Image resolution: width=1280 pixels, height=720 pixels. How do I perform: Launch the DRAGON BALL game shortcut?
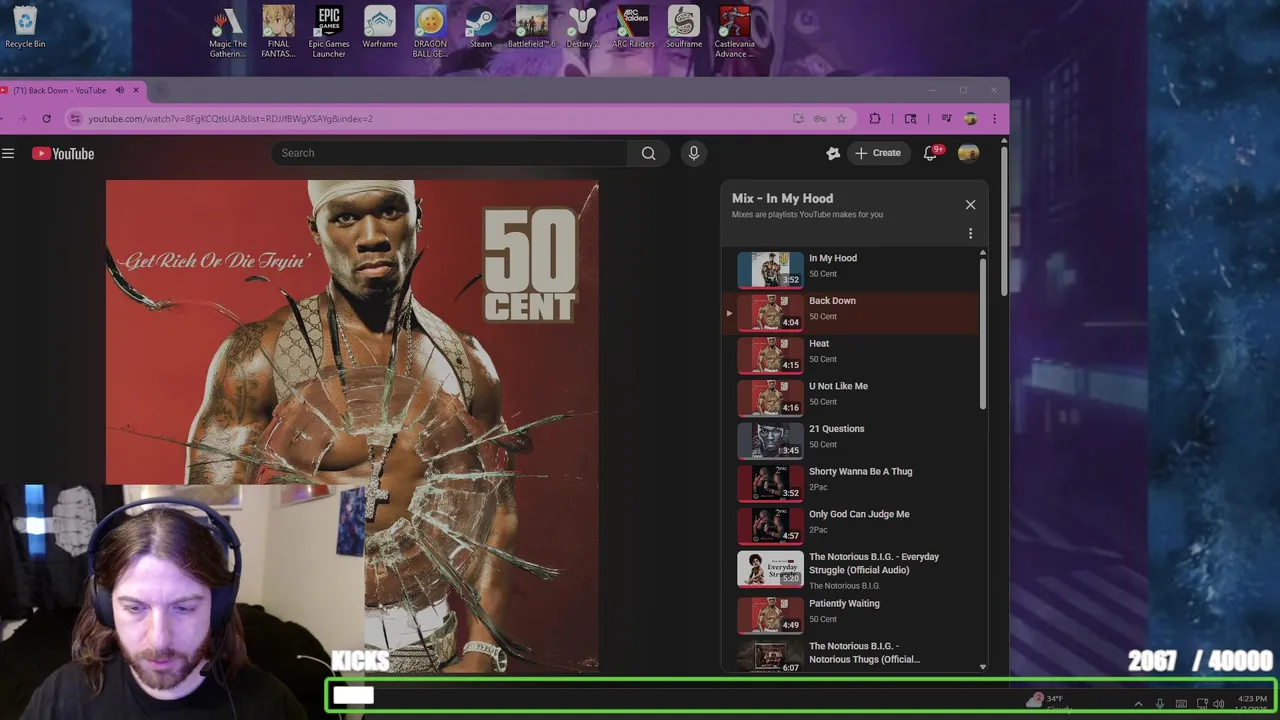coord(430,32)
